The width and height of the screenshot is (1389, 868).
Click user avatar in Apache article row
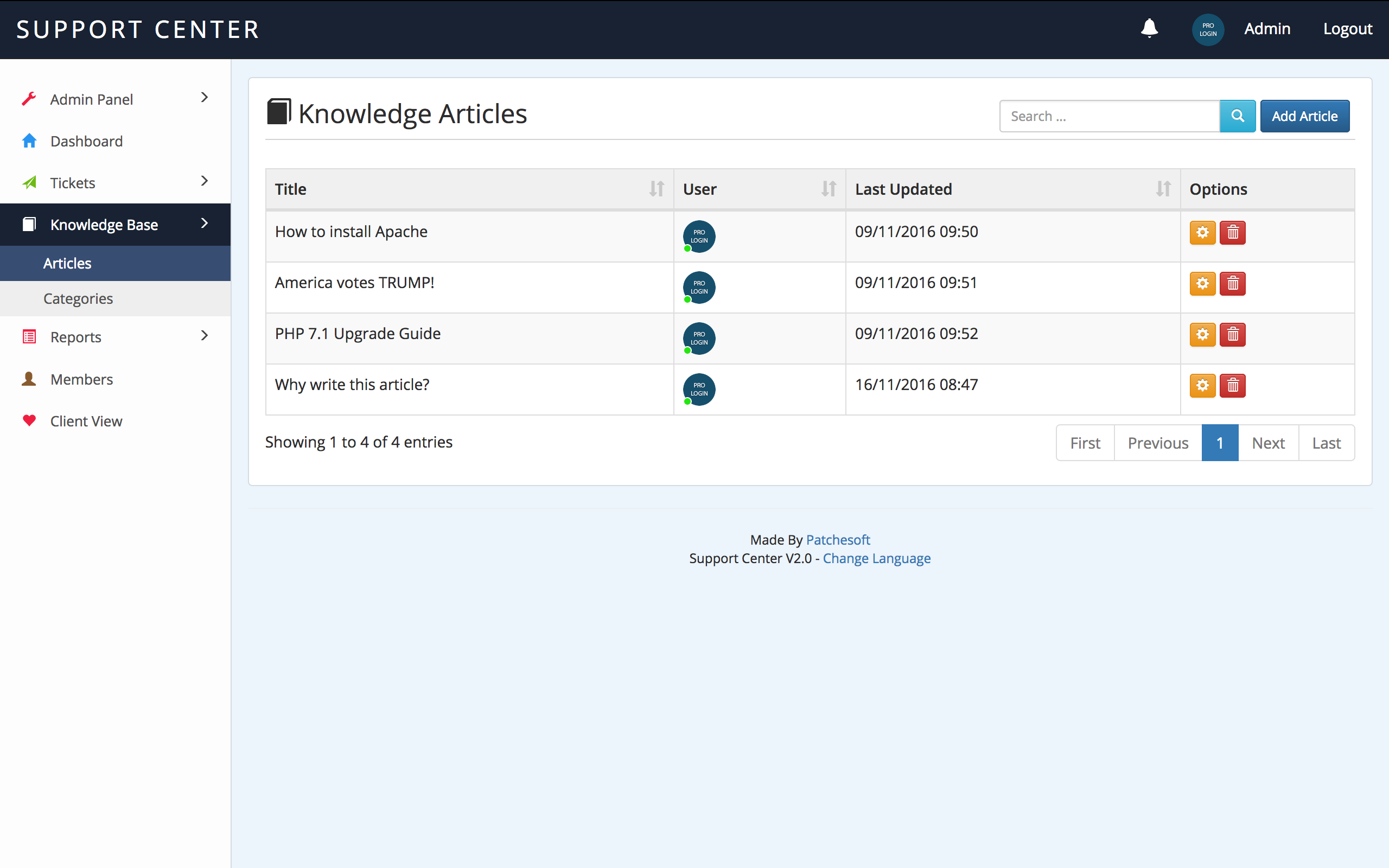[698, 236]
